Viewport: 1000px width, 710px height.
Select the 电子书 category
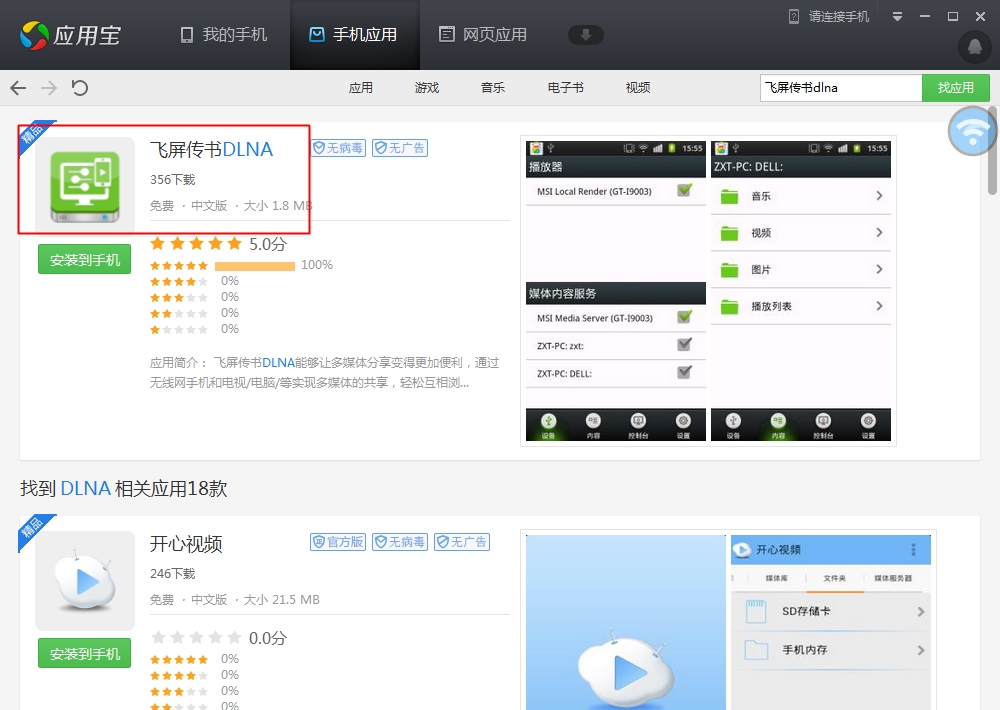(x=565, y=87)
